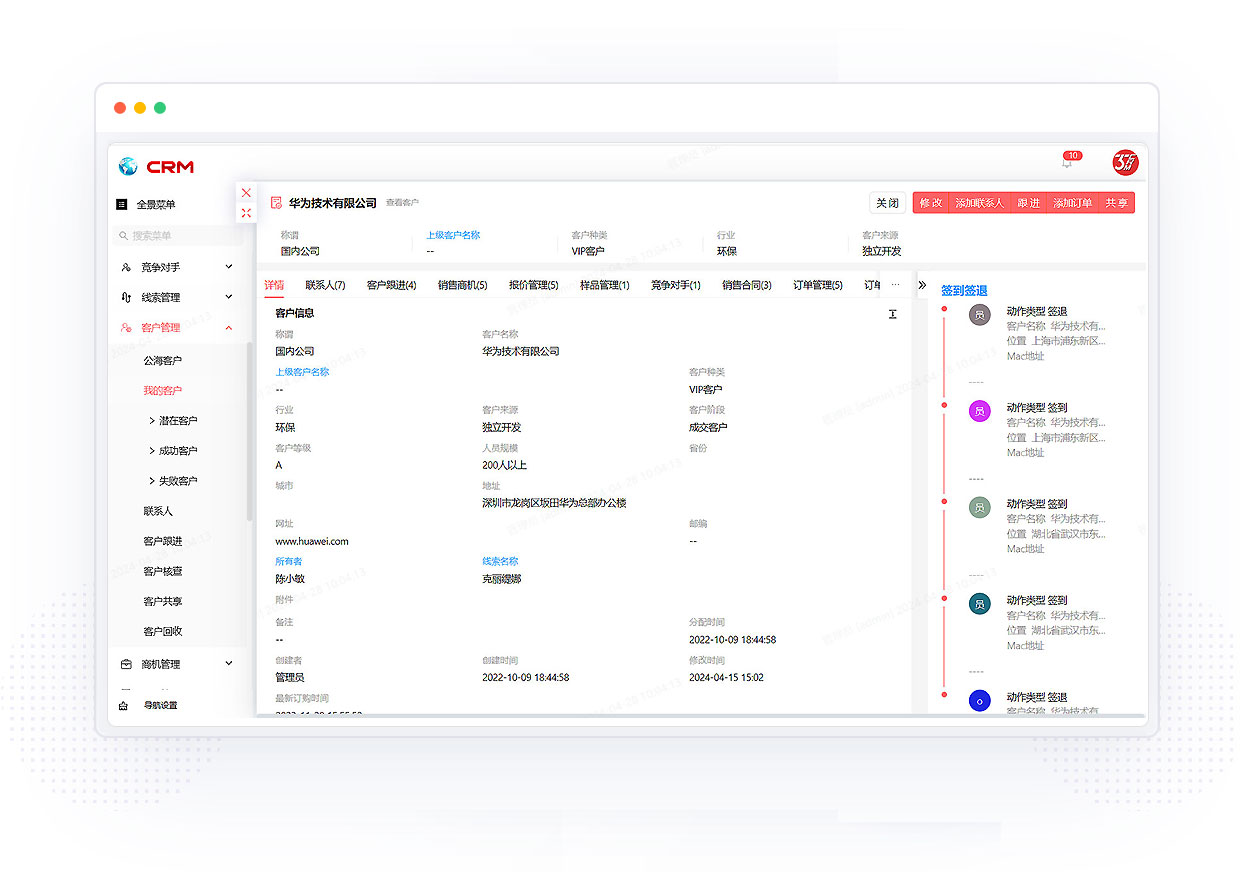Click the collapse-sections icon beside 客户信息
Viewport: 1240px width, 880px height.
tap(893, 314)
